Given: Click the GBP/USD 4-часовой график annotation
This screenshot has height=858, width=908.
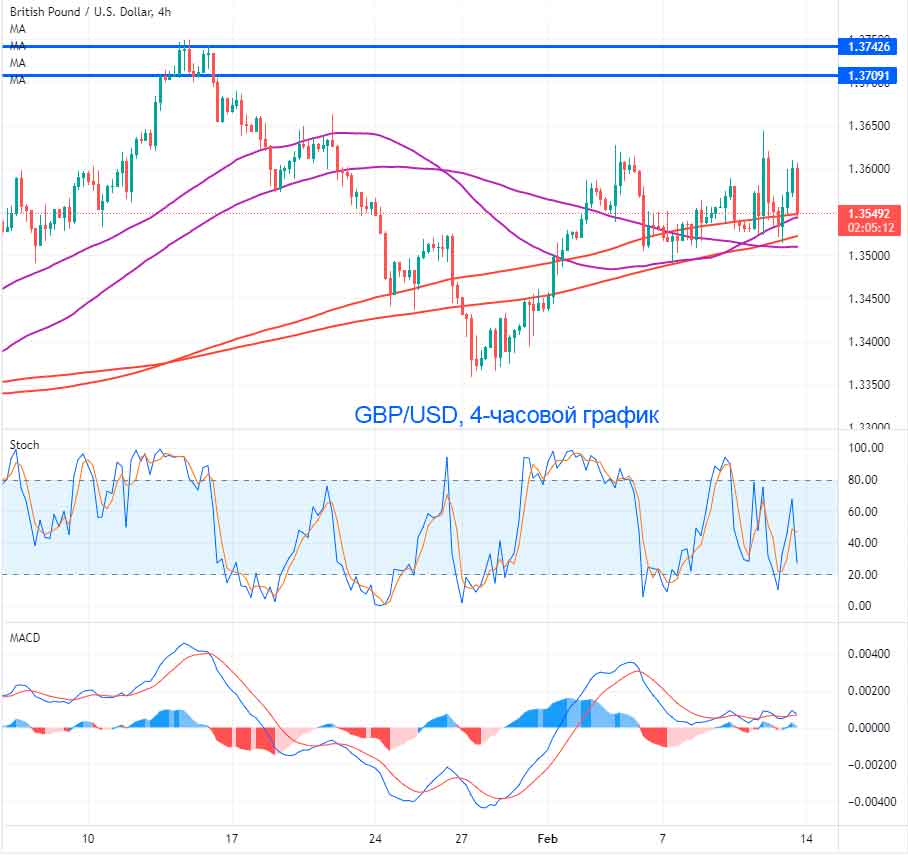Looking at the screenshot, I should 505,413.
